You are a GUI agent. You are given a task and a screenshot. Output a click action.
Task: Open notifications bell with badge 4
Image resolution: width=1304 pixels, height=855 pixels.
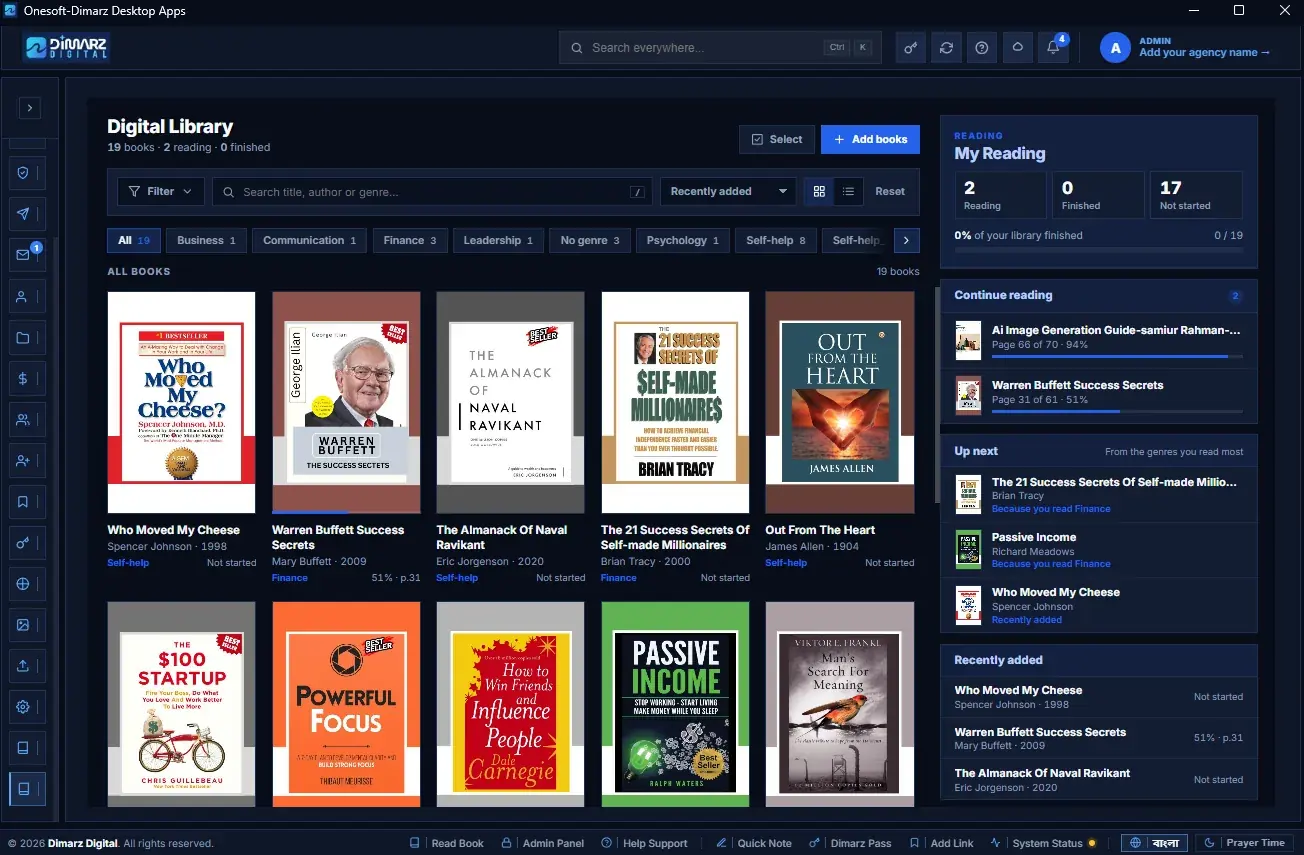point(1053,48)
